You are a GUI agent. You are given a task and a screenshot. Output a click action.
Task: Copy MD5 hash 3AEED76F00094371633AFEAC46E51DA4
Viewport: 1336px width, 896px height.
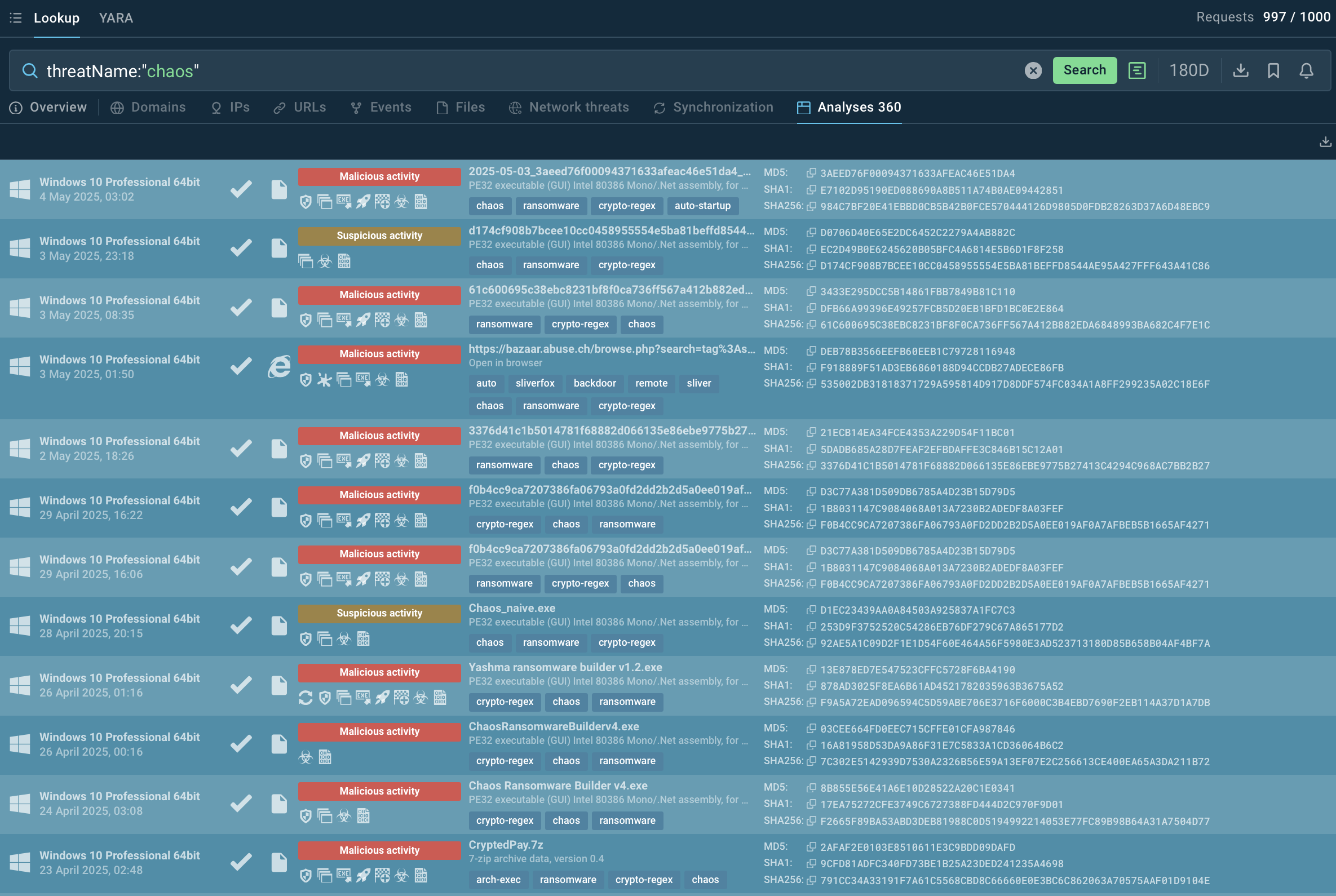click(x=811, y=173)
